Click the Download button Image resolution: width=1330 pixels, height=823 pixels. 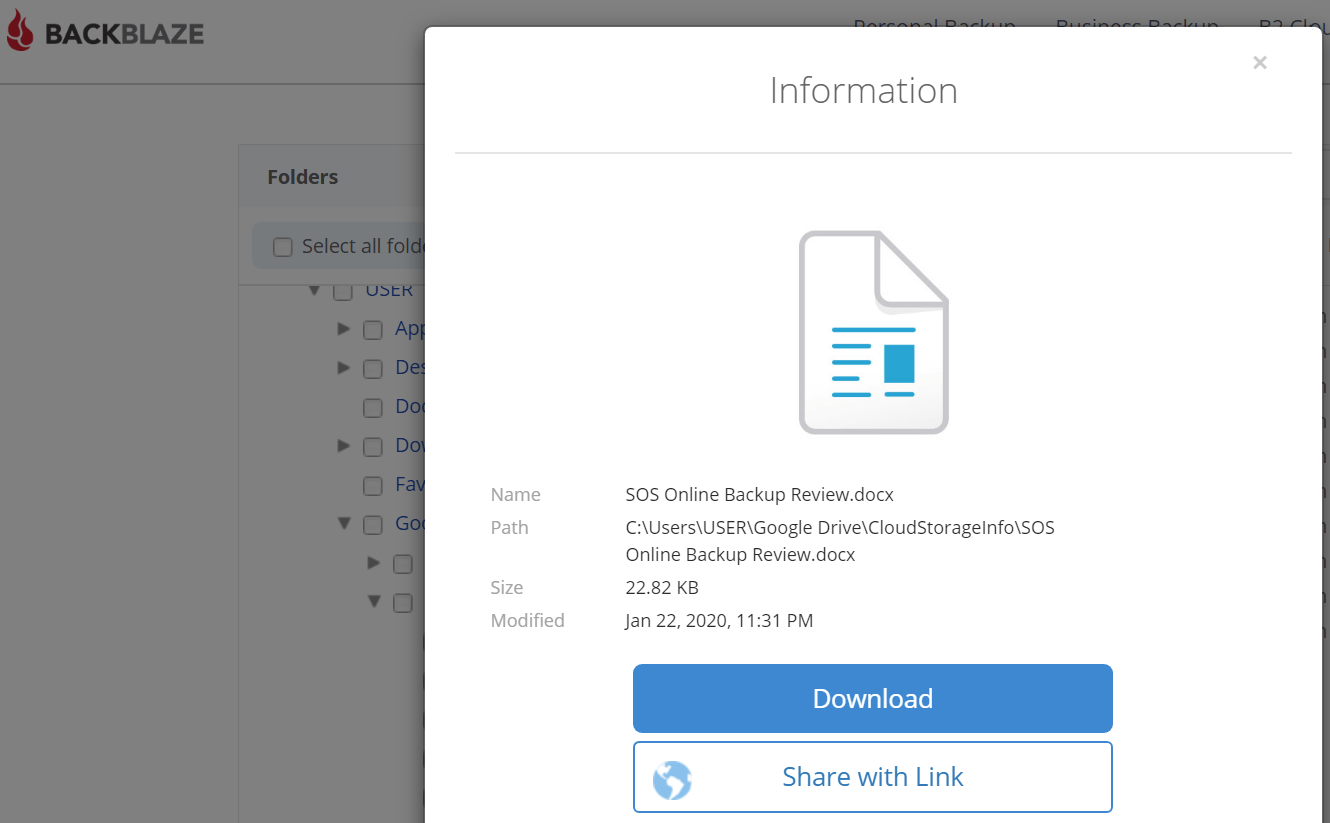click(872, 698)
